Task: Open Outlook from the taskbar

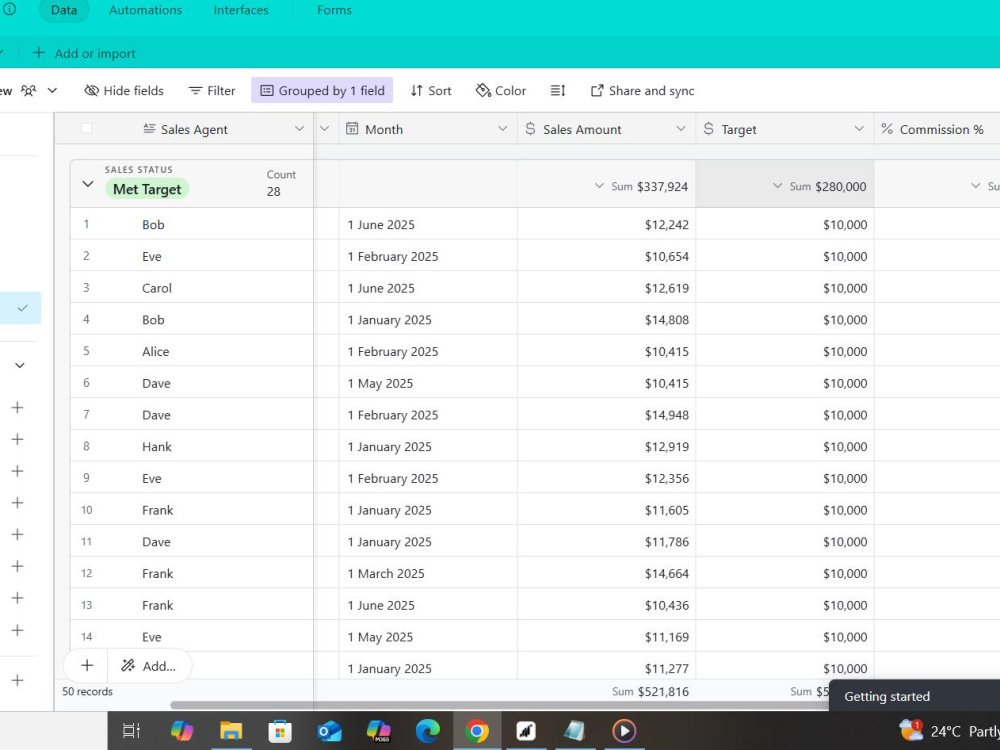Action: [329, 731]
